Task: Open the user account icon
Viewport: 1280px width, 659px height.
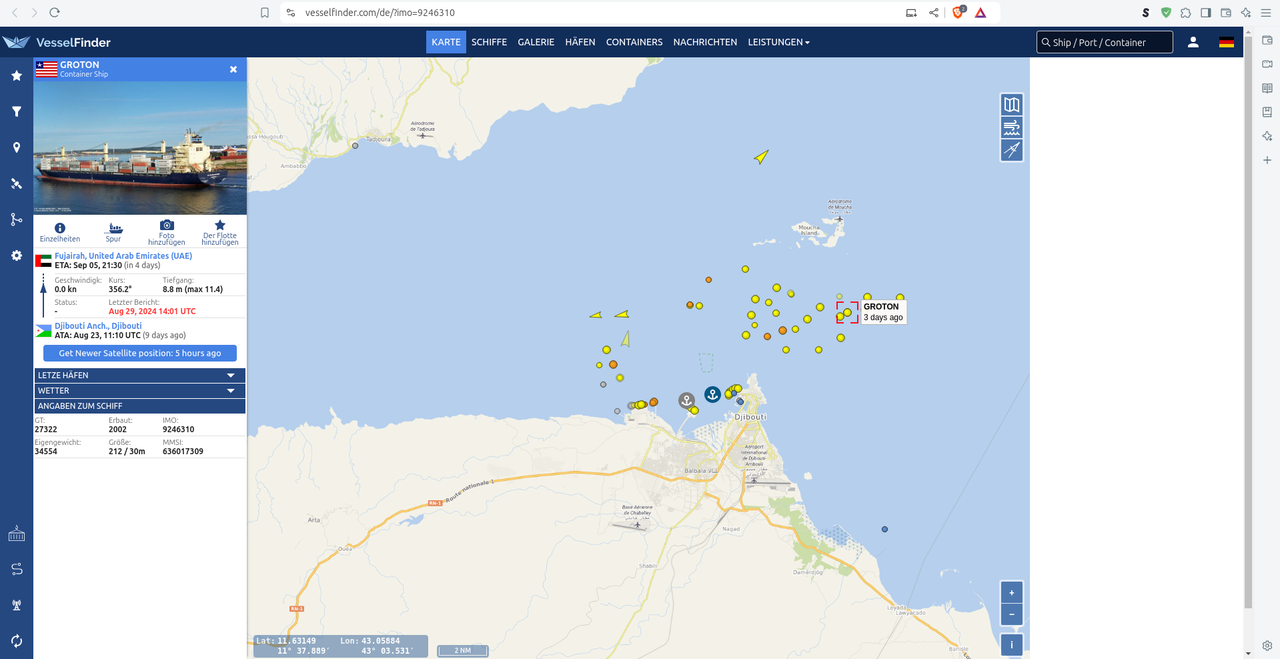Action: [x=1193, y=42]
